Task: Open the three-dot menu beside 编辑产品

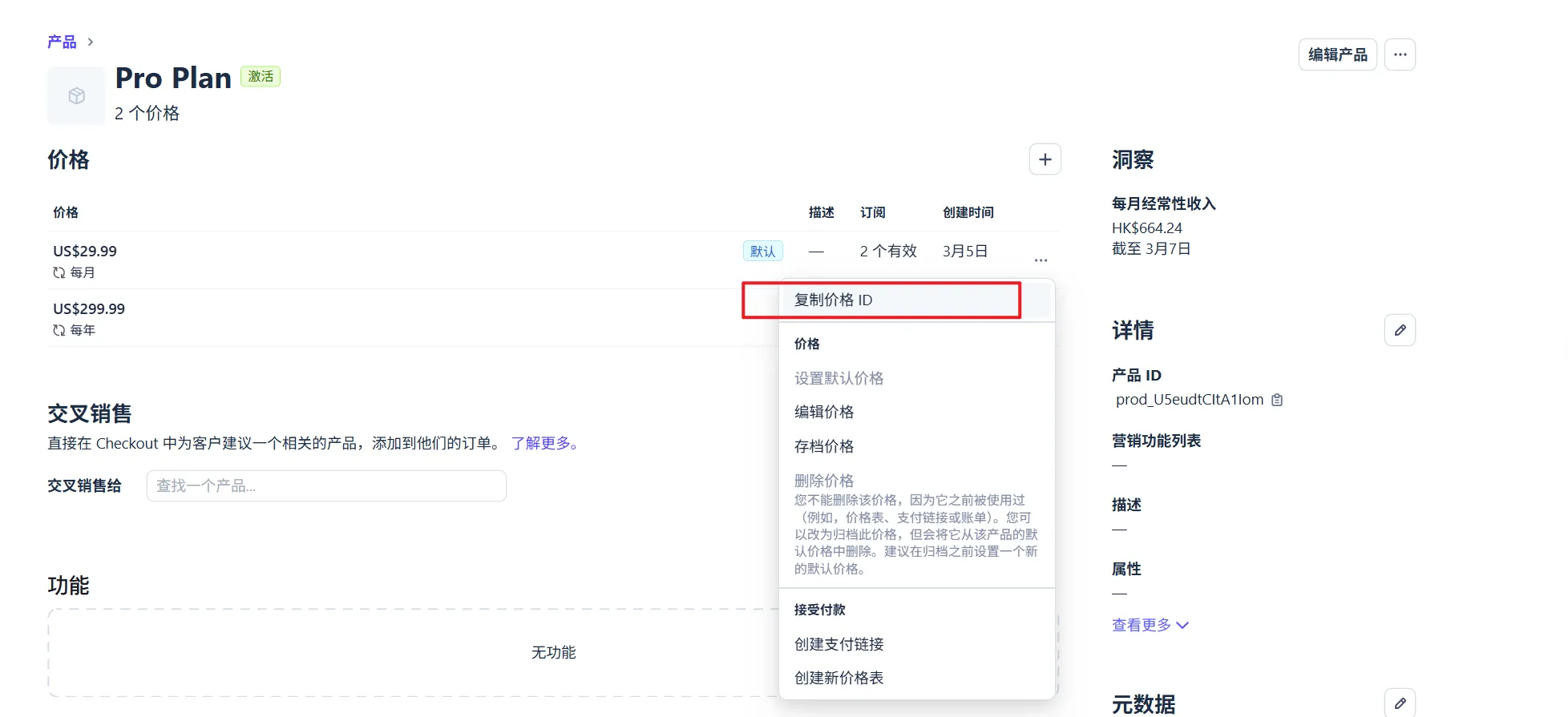Action: click(1400, 54)
